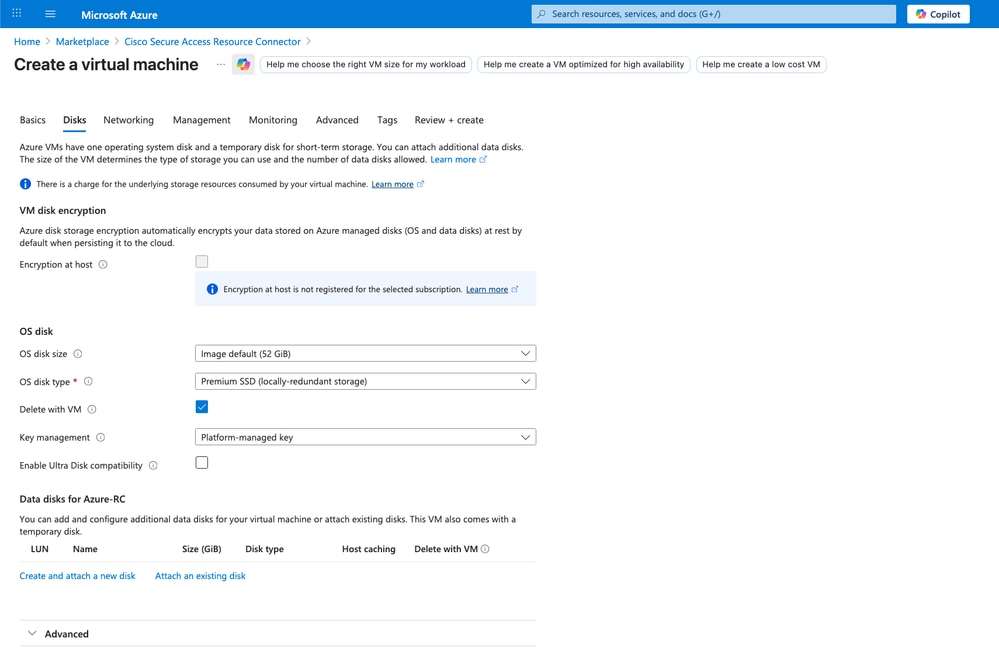Viewport: 999px width, 665px height.
Task: Click Create and attach a new disk
Action: coord(77,576)
